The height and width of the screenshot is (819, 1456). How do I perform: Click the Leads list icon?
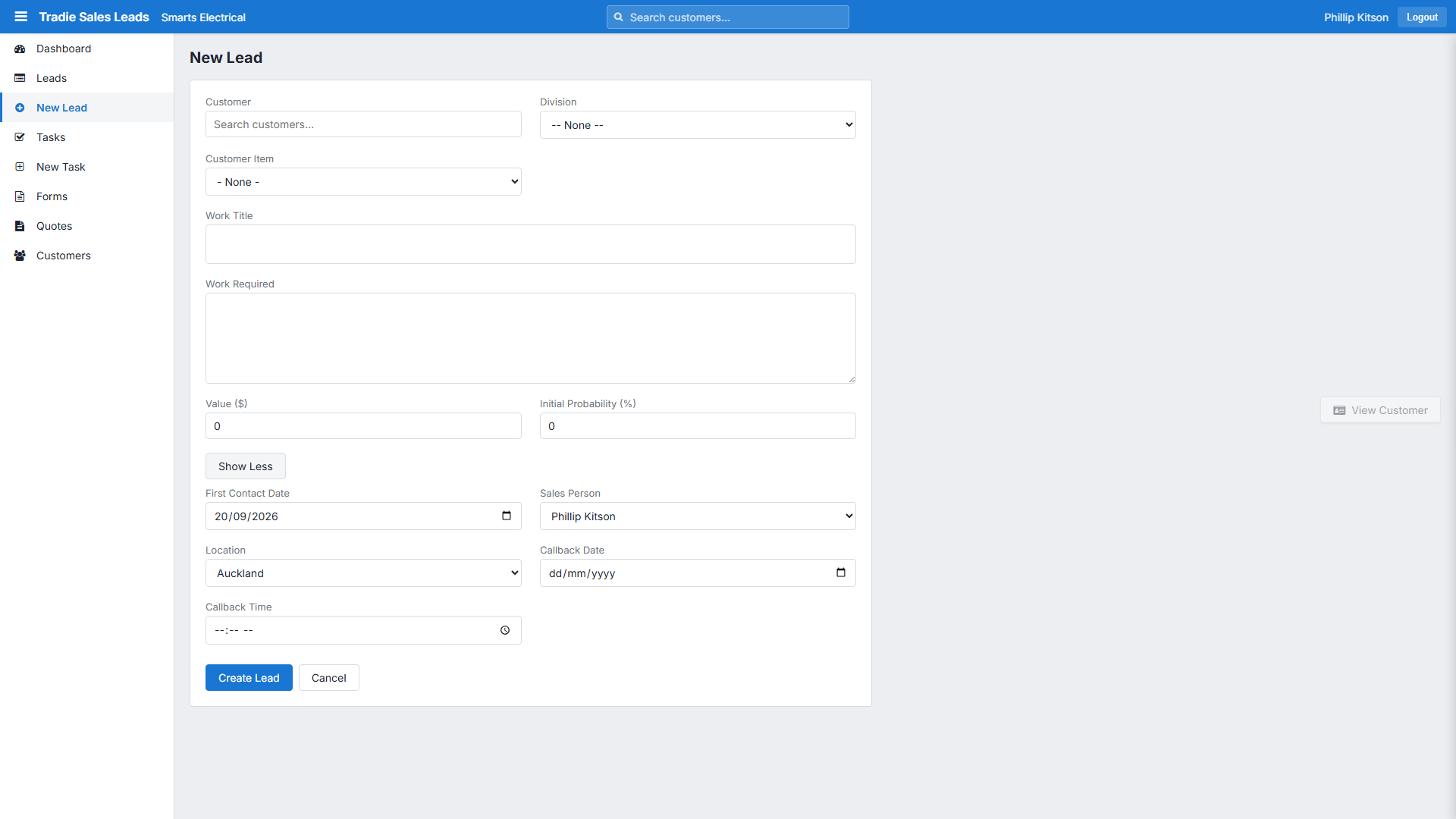[20, 78]
